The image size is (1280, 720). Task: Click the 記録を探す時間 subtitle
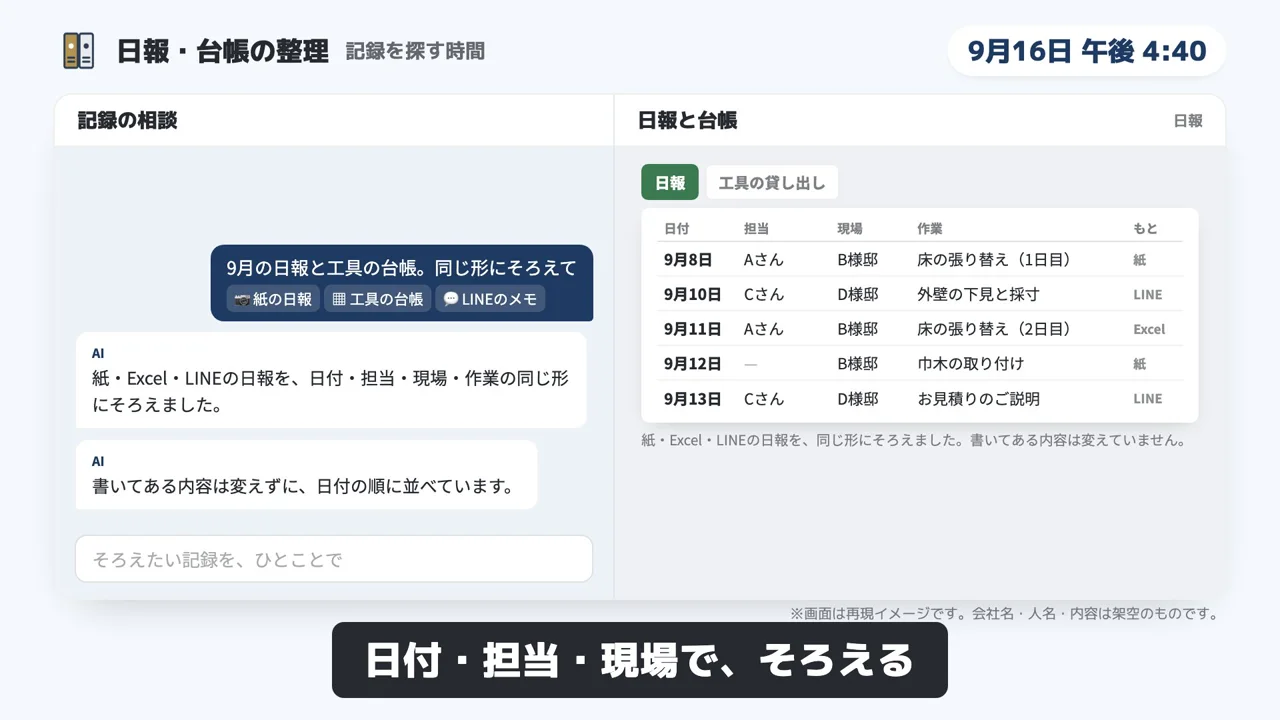[415, 51]
